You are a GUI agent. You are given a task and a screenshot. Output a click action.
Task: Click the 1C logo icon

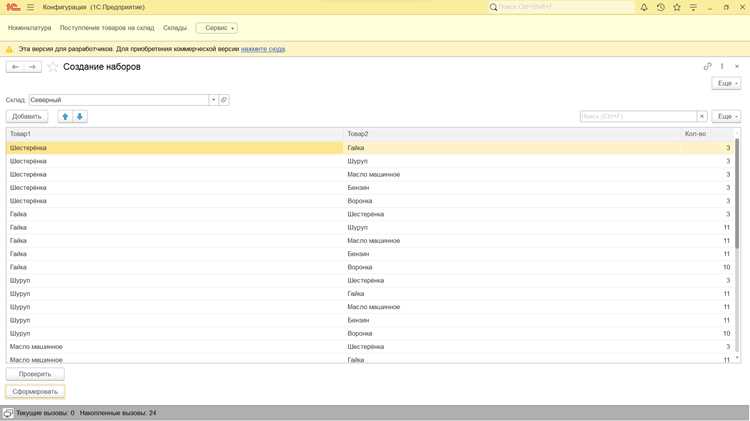(x=13, y=7)
